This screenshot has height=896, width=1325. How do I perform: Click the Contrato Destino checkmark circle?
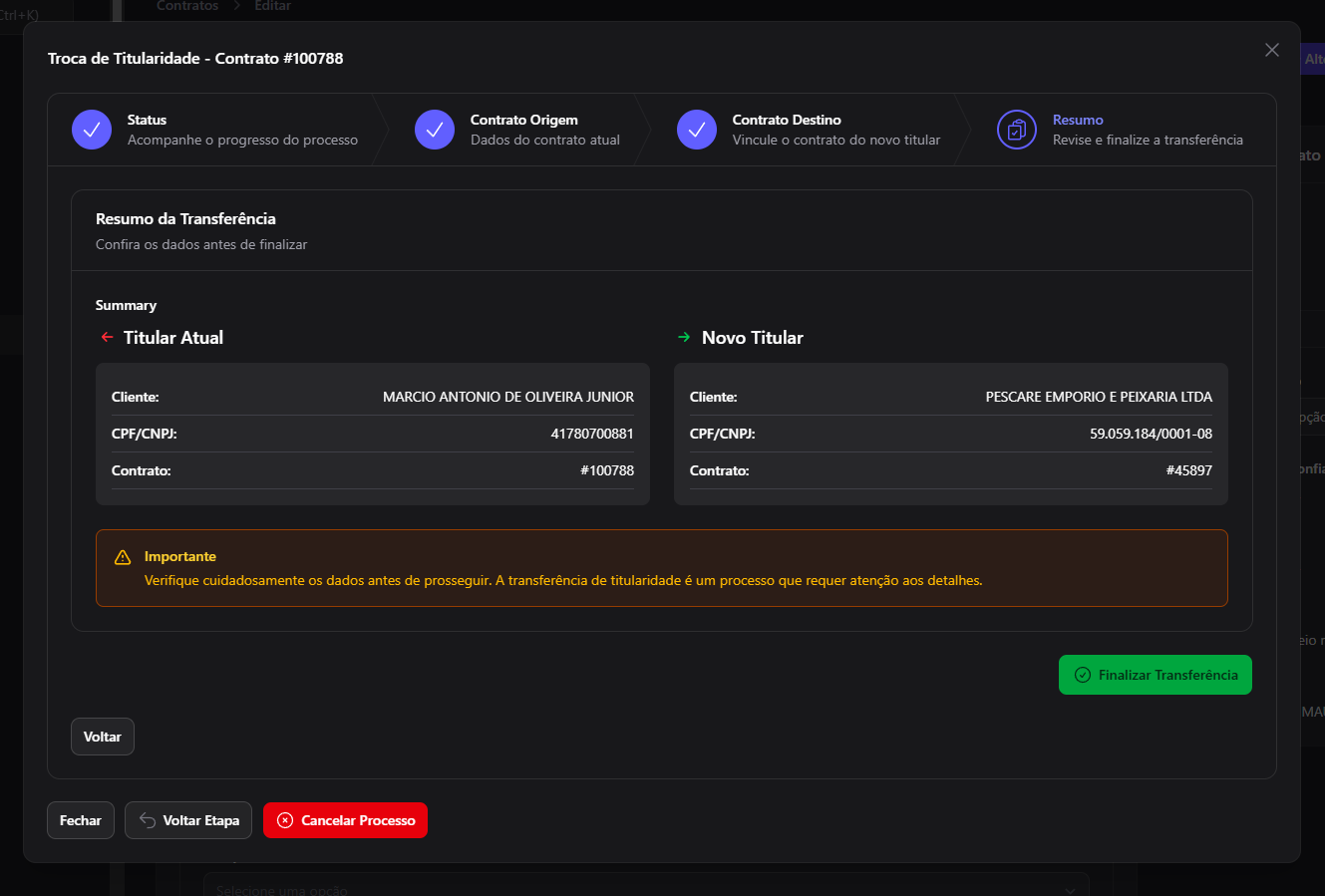click(697, 130)
